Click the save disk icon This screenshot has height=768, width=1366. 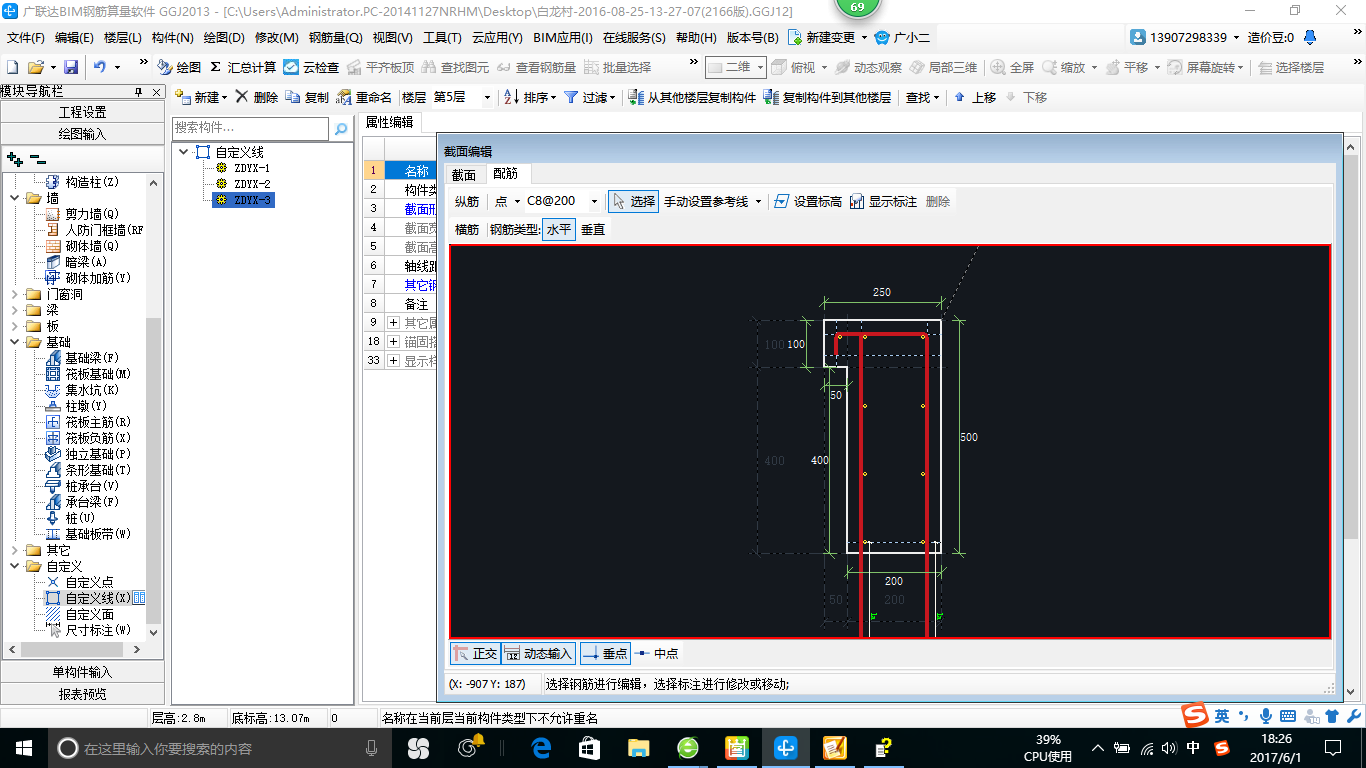click(71, 68)
